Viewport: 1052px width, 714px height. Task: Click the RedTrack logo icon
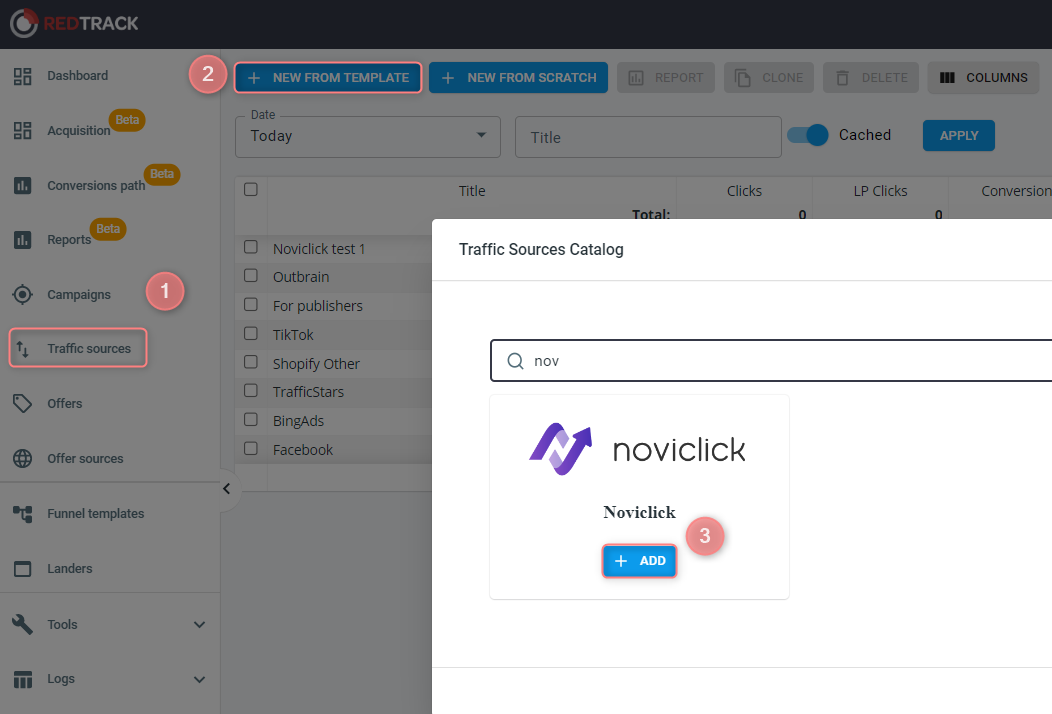click(24, 23)
